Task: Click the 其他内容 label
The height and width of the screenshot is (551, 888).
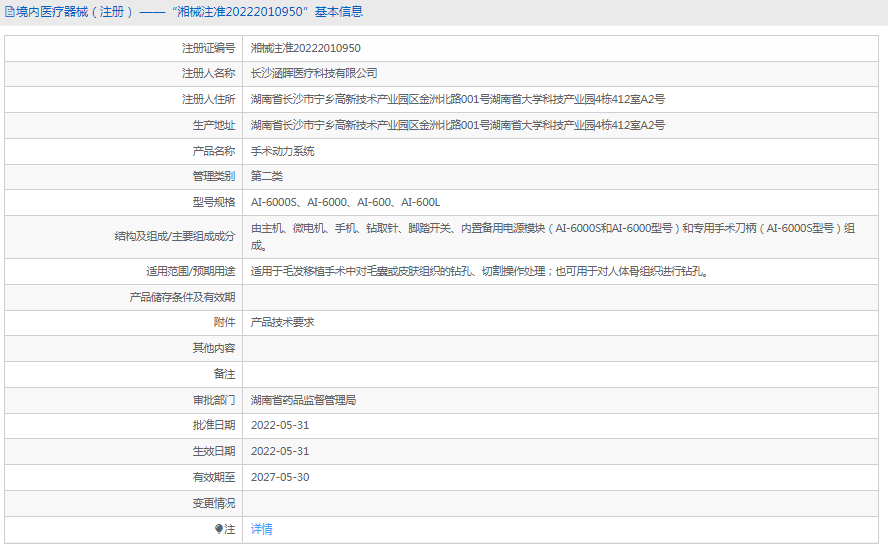Action: [x=214, y=348]
